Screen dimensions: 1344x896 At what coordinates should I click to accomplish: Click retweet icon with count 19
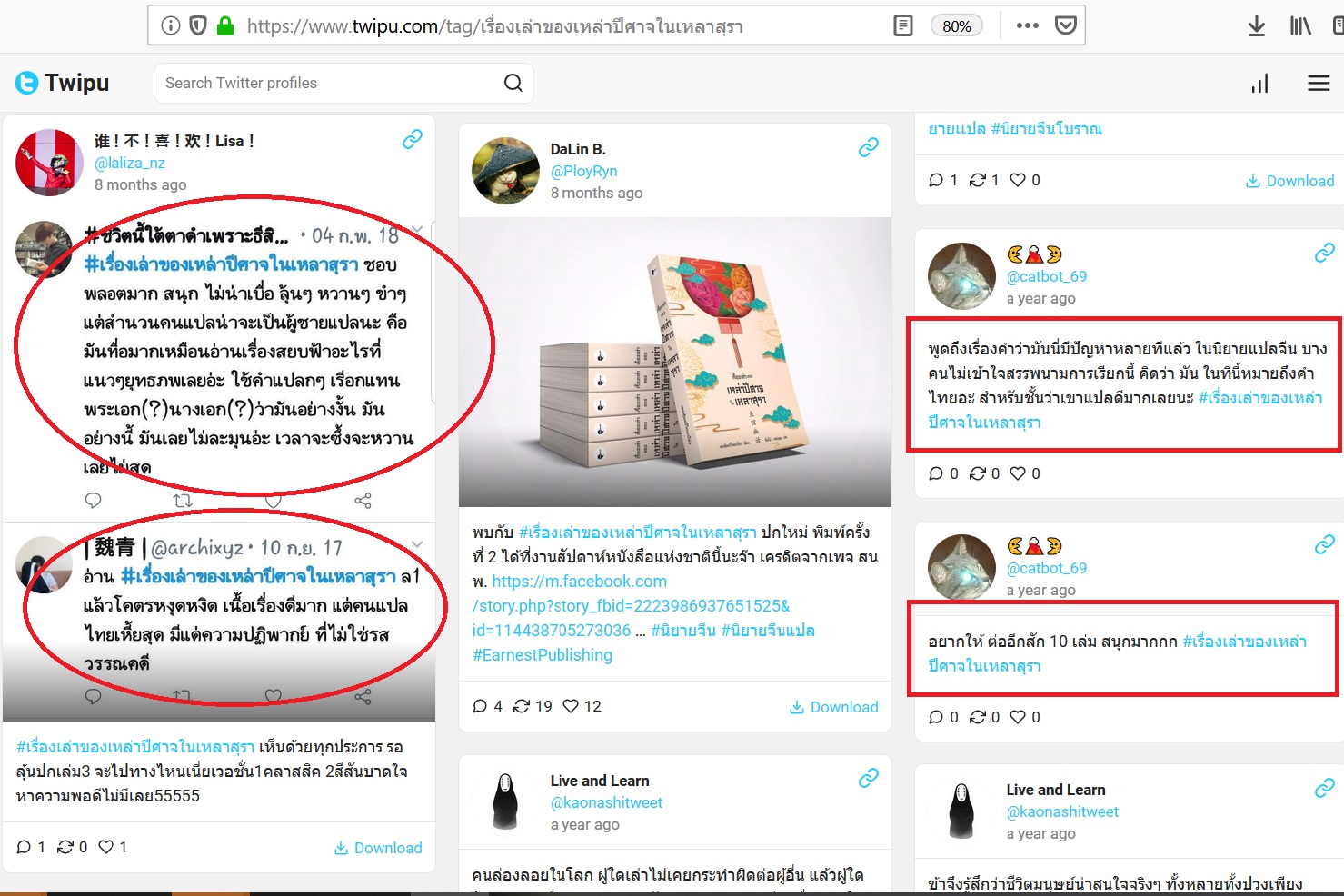[522, 706]
